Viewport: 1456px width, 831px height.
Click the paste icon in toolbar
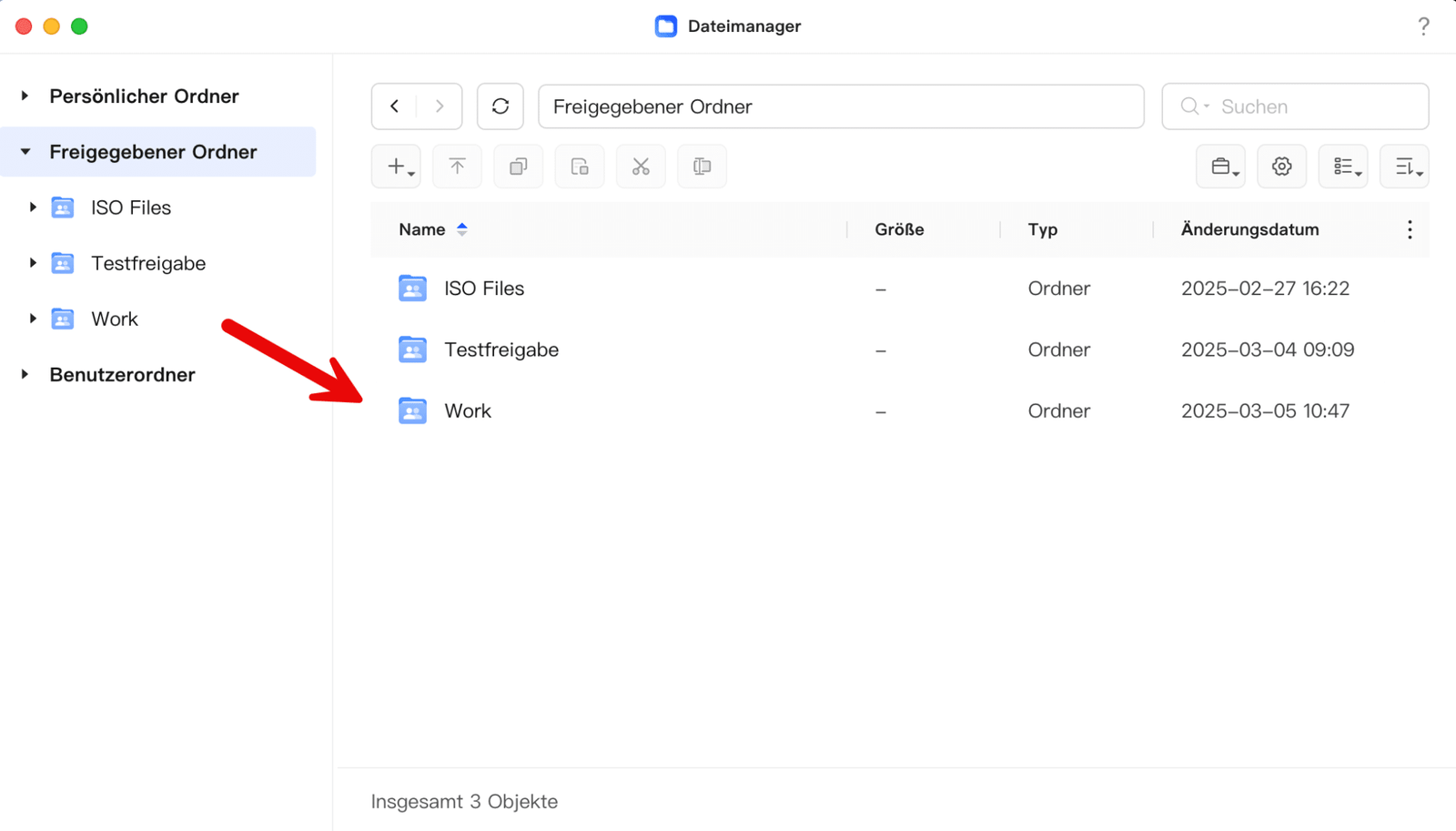(x=580, y=167)
